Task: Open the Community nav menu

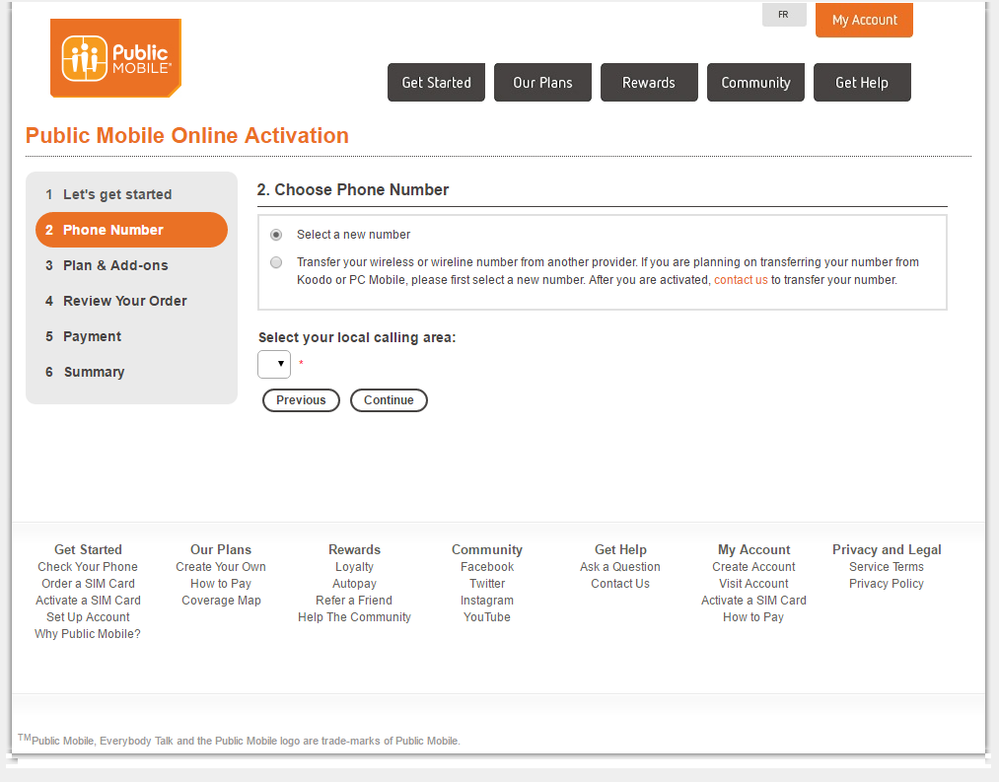Action: [755, 83]
